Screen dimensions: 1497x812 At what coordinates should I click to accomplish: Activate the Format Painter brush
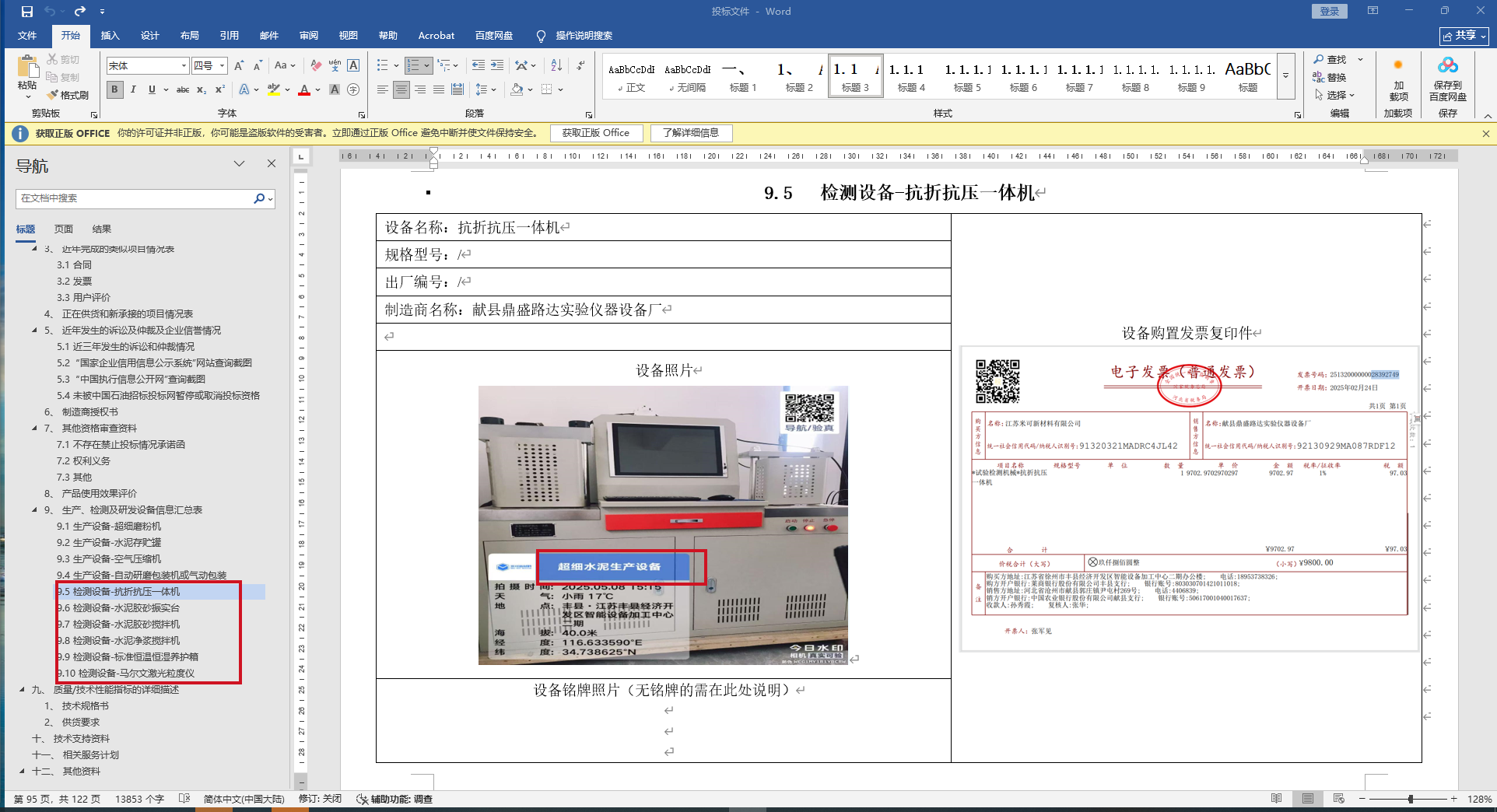tap(68, 95)
